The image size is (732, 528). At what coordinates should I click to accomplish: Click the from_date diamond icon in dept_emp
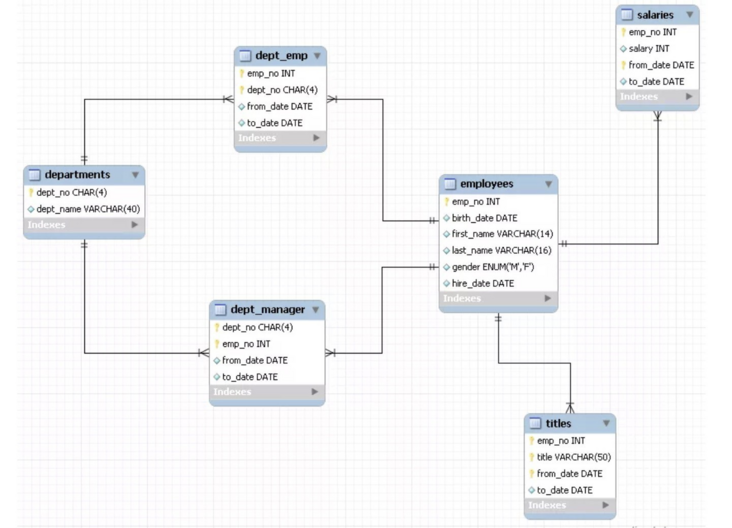(241, 107)
